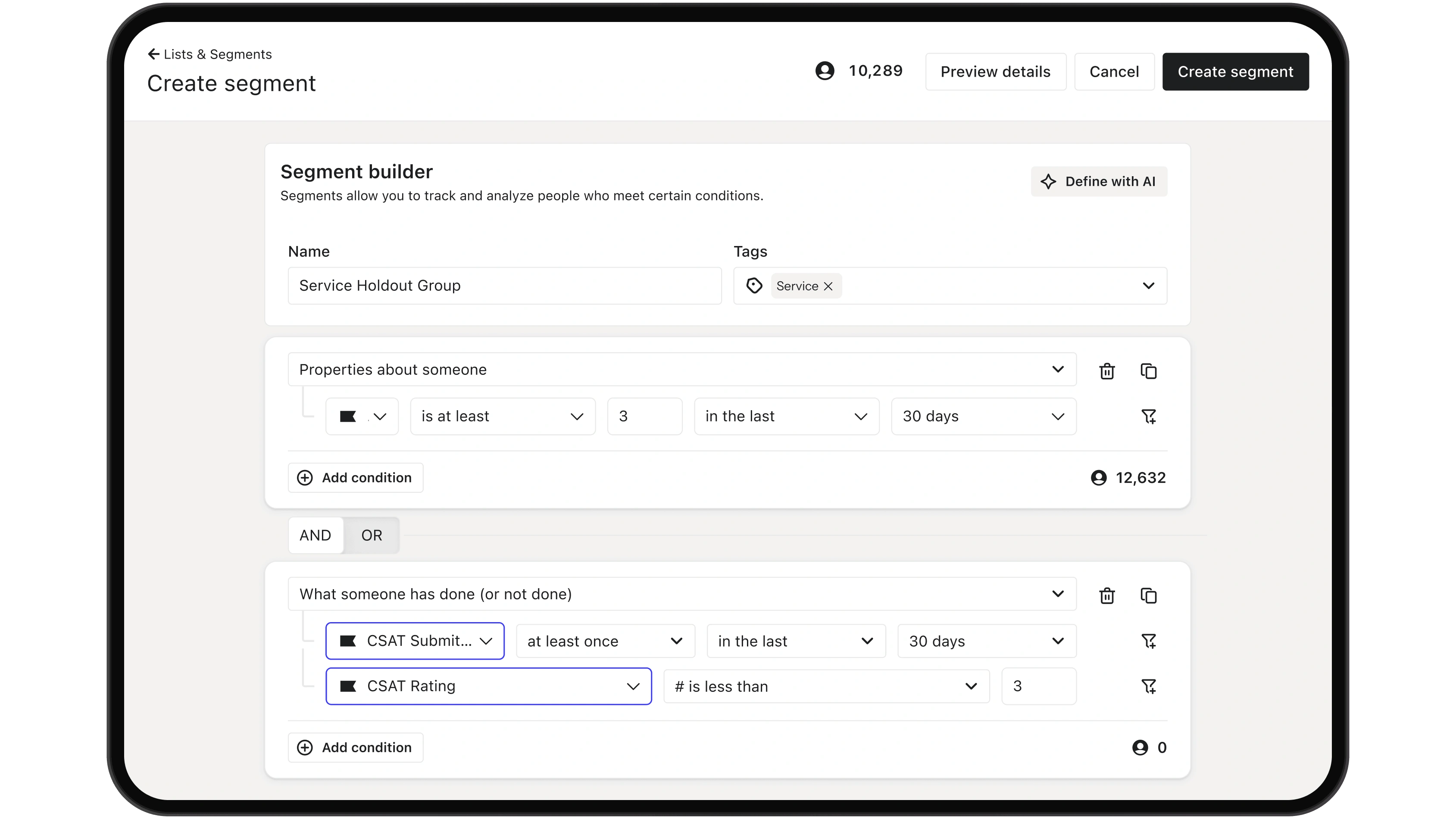Open 'in the last' dropdown in CSAT Submit row

pos(796,641)
